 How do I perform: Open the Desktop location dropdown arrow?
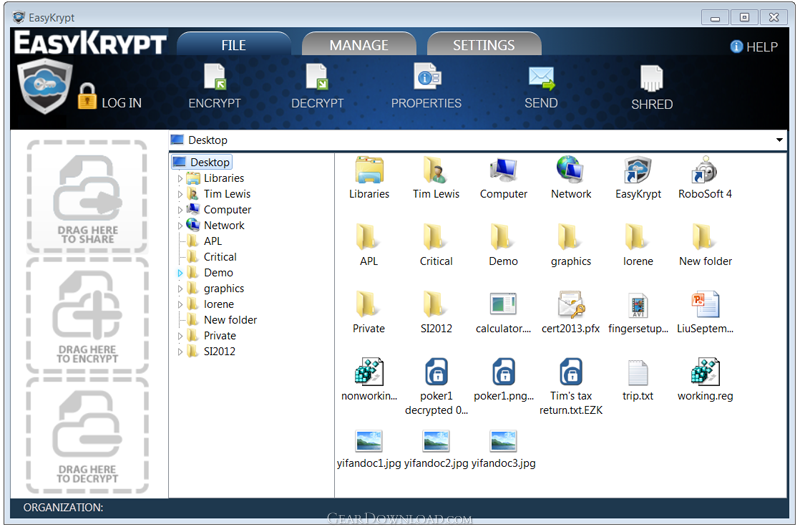pos(779,140)
